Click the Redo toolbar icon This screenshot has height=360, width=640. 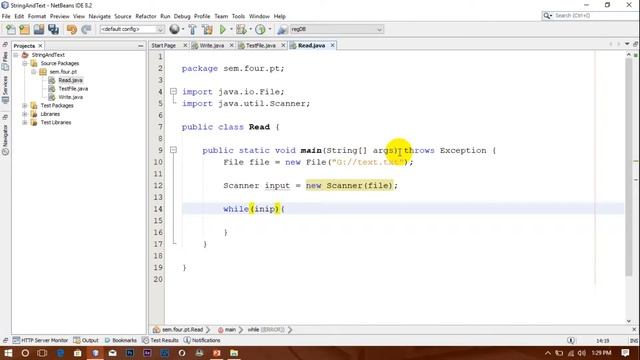pos(86,29)
